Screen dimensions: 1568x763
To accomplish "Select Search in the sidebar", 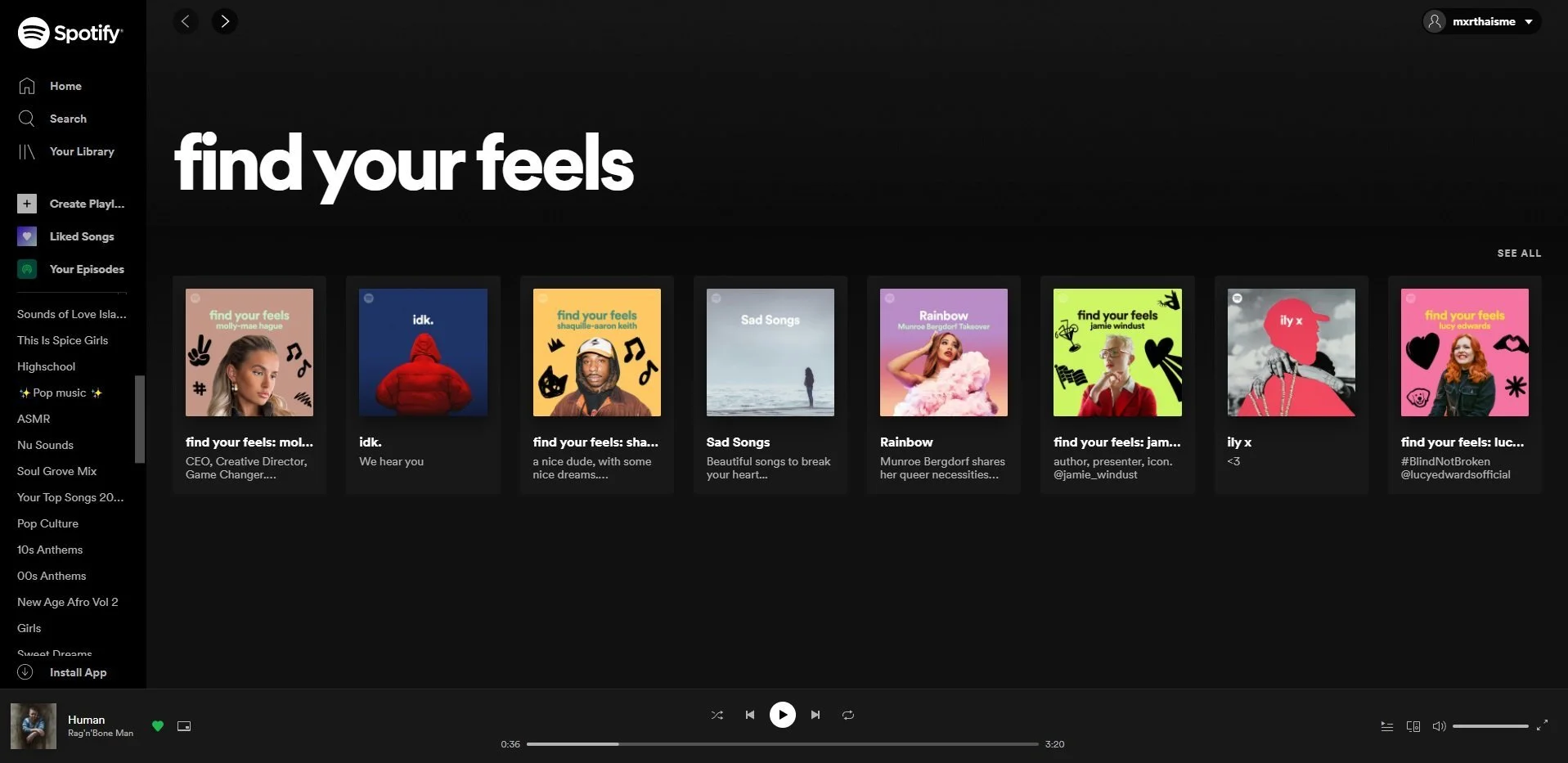I will [68, 119].
